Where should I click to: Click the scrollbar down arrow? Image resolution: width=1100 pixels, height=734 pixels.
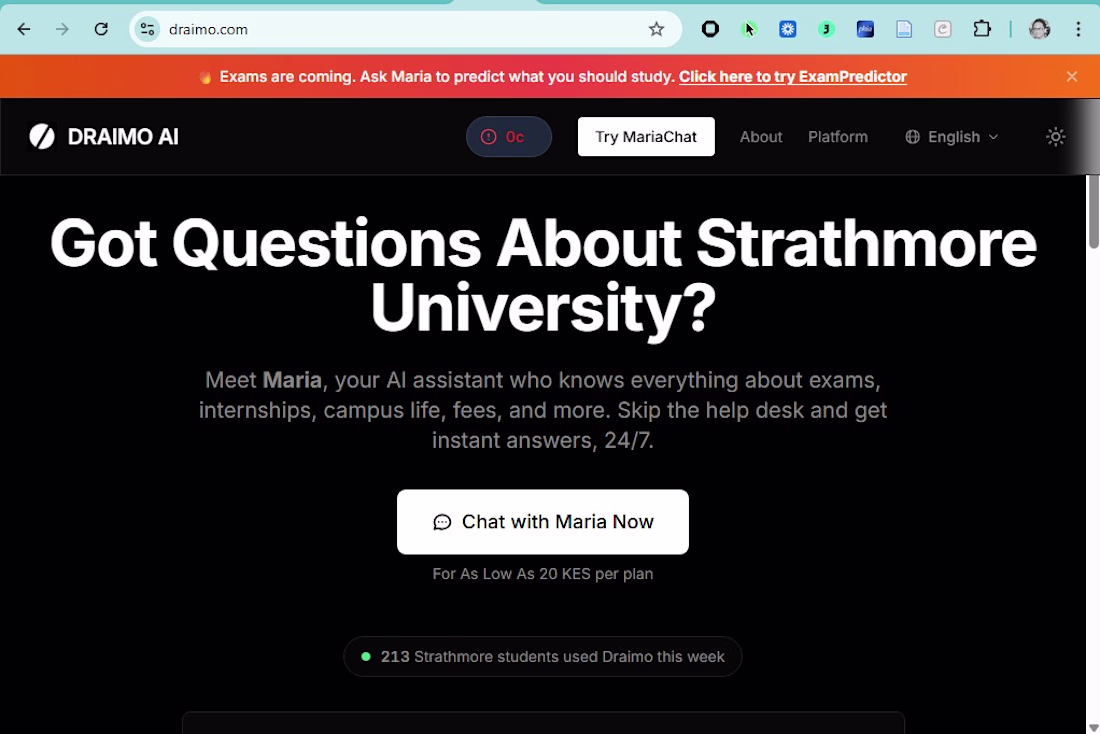click(x=1093, y=728)
